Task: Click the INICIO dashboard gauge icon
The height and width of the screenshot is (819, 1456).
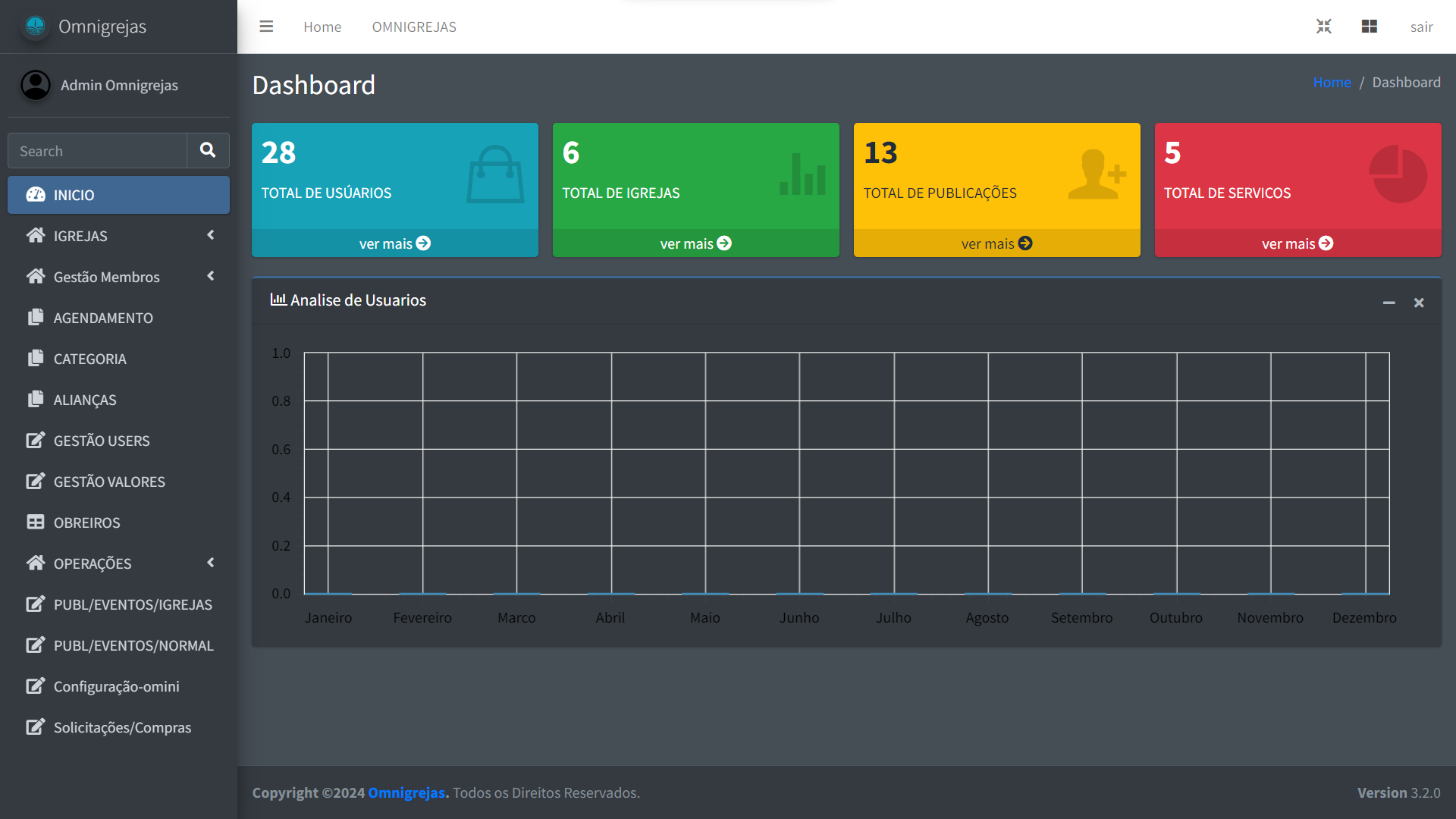Action: [x=36, y=195]
